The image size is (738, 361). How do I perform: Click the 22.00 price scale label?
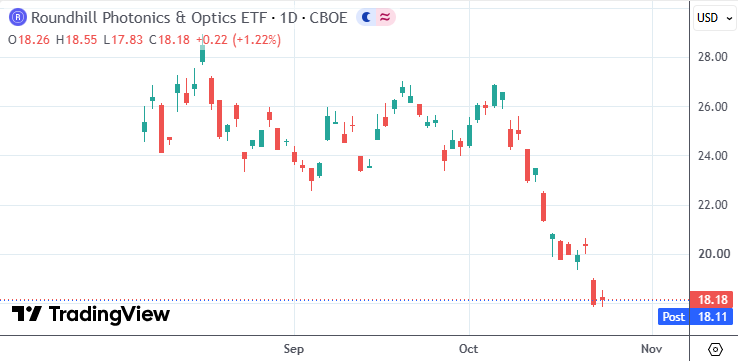click(x=713, y=205)
